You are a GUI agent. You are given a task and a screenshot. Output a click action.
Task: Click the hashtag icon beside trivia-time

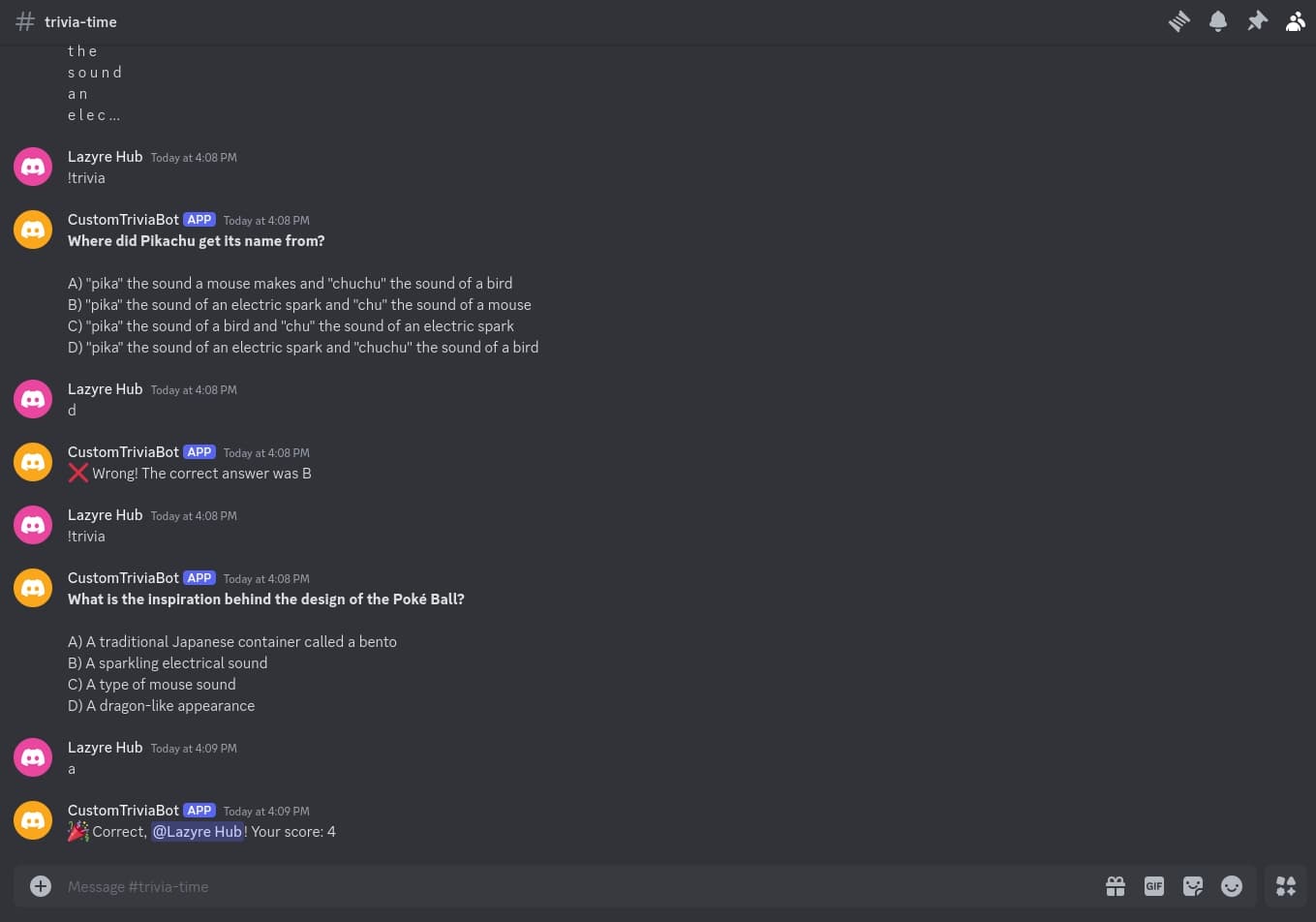click(x=25, y=21)
